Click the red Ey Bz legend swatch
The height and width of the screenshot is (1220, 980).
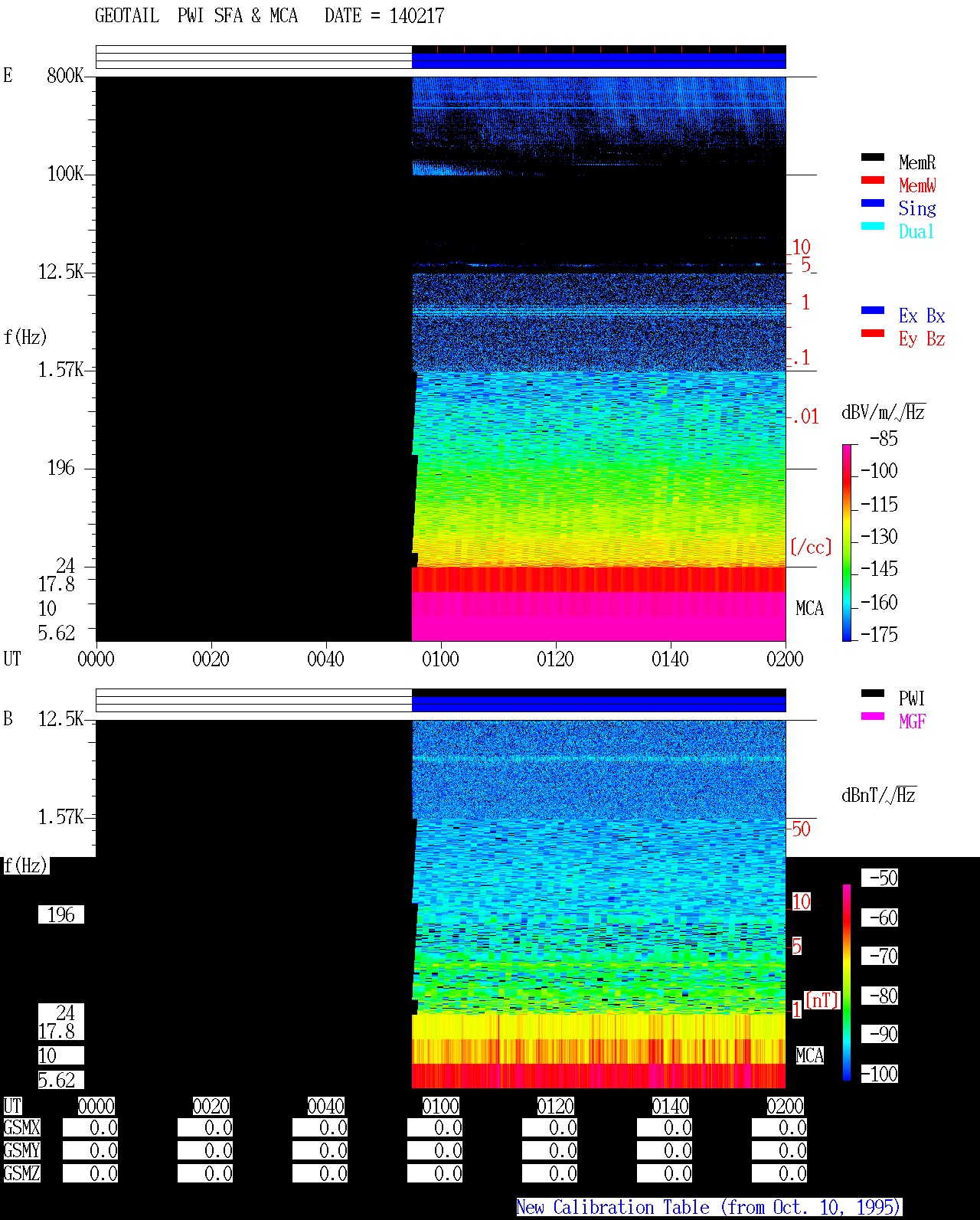click(873, 333)
